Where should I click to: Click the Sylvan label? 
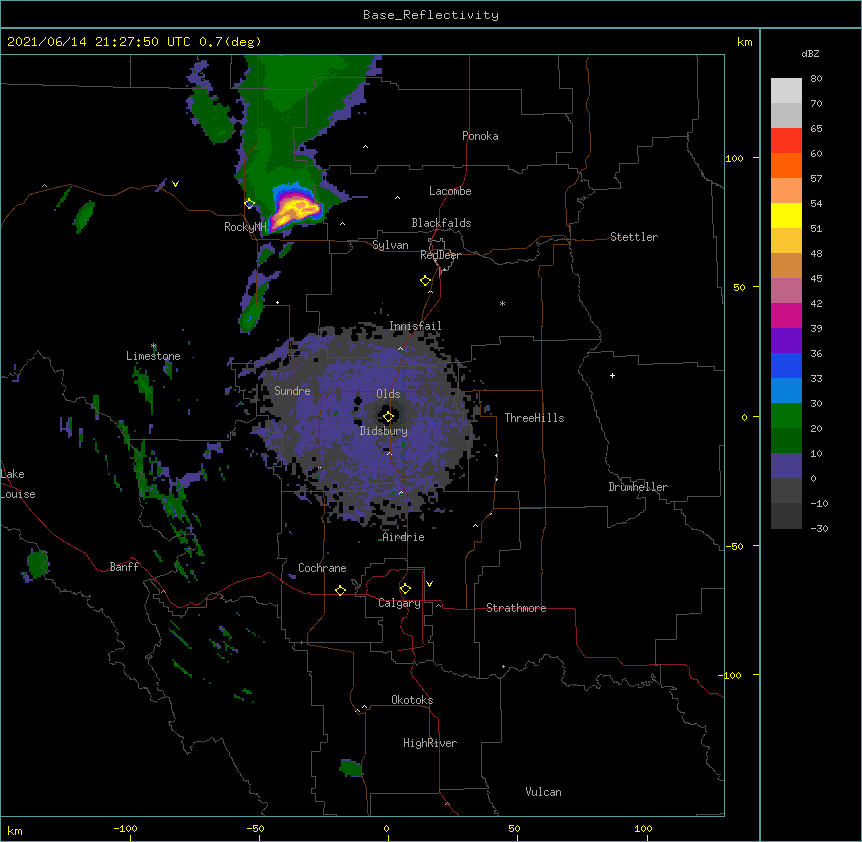[390, 245]
